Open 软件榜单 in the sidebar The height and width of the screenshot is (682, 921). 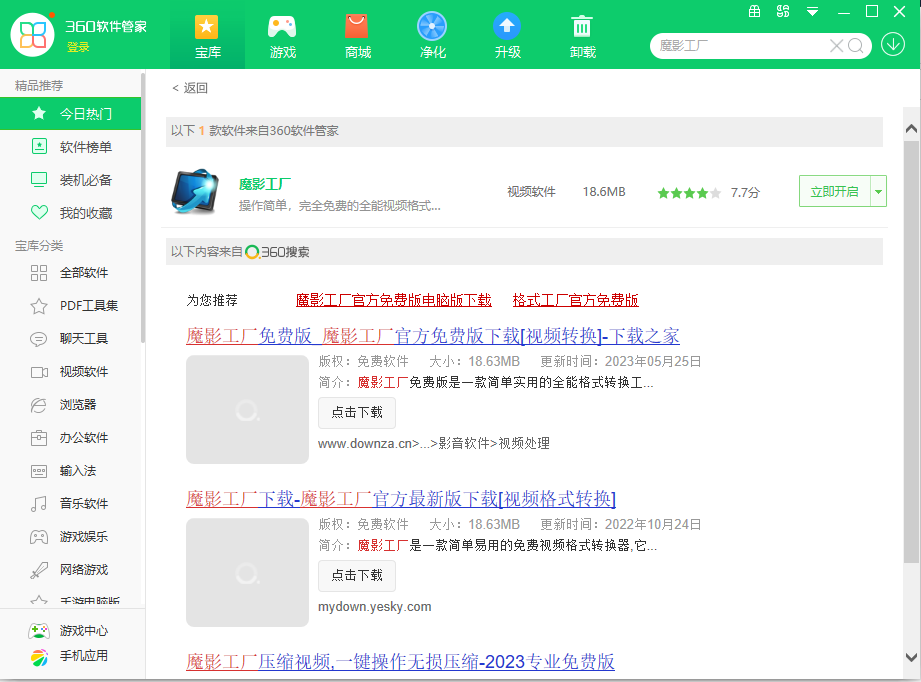click(70, 147)
